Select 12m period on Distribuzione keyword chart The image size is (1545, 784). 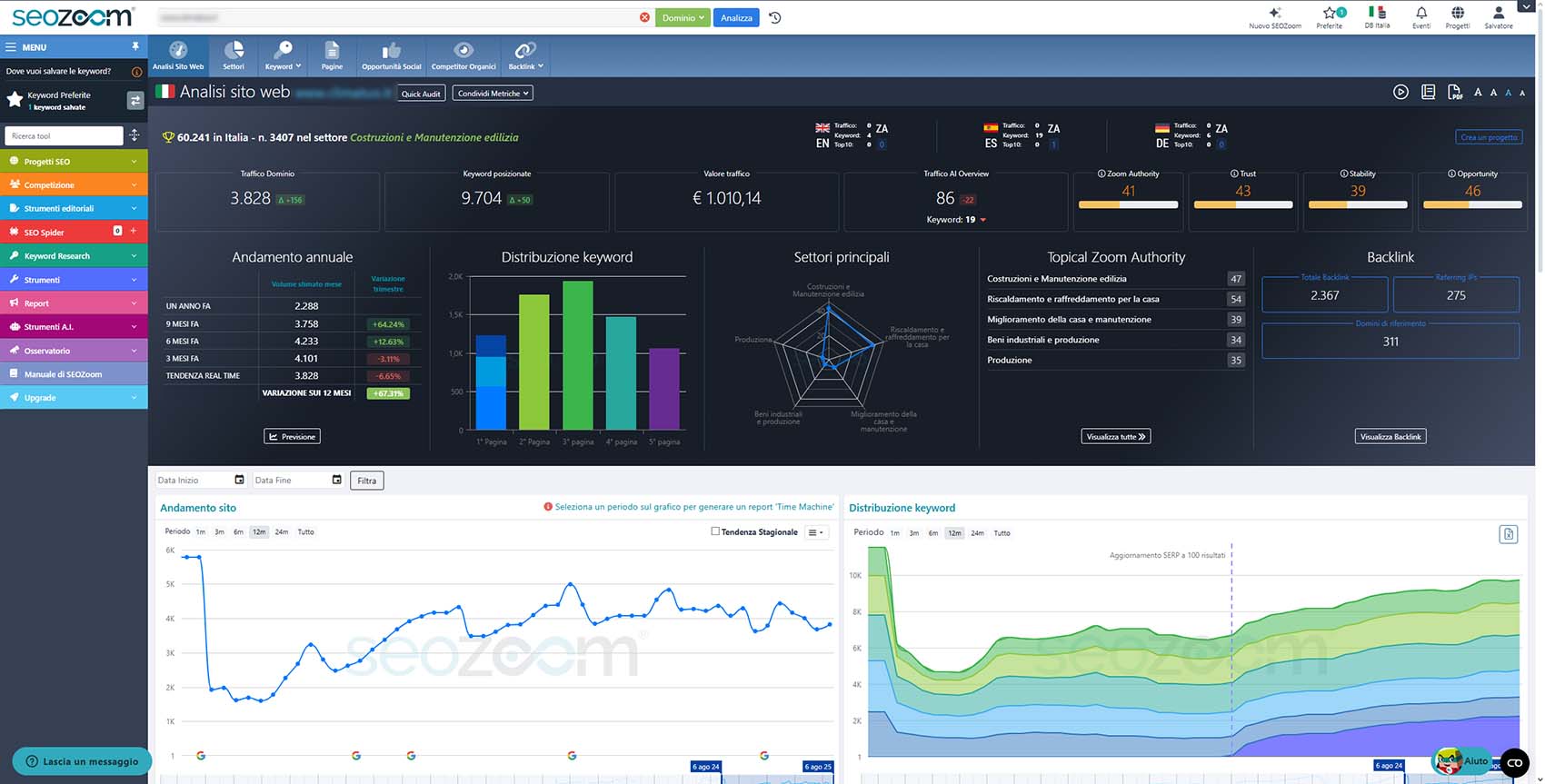coord(954,533)
